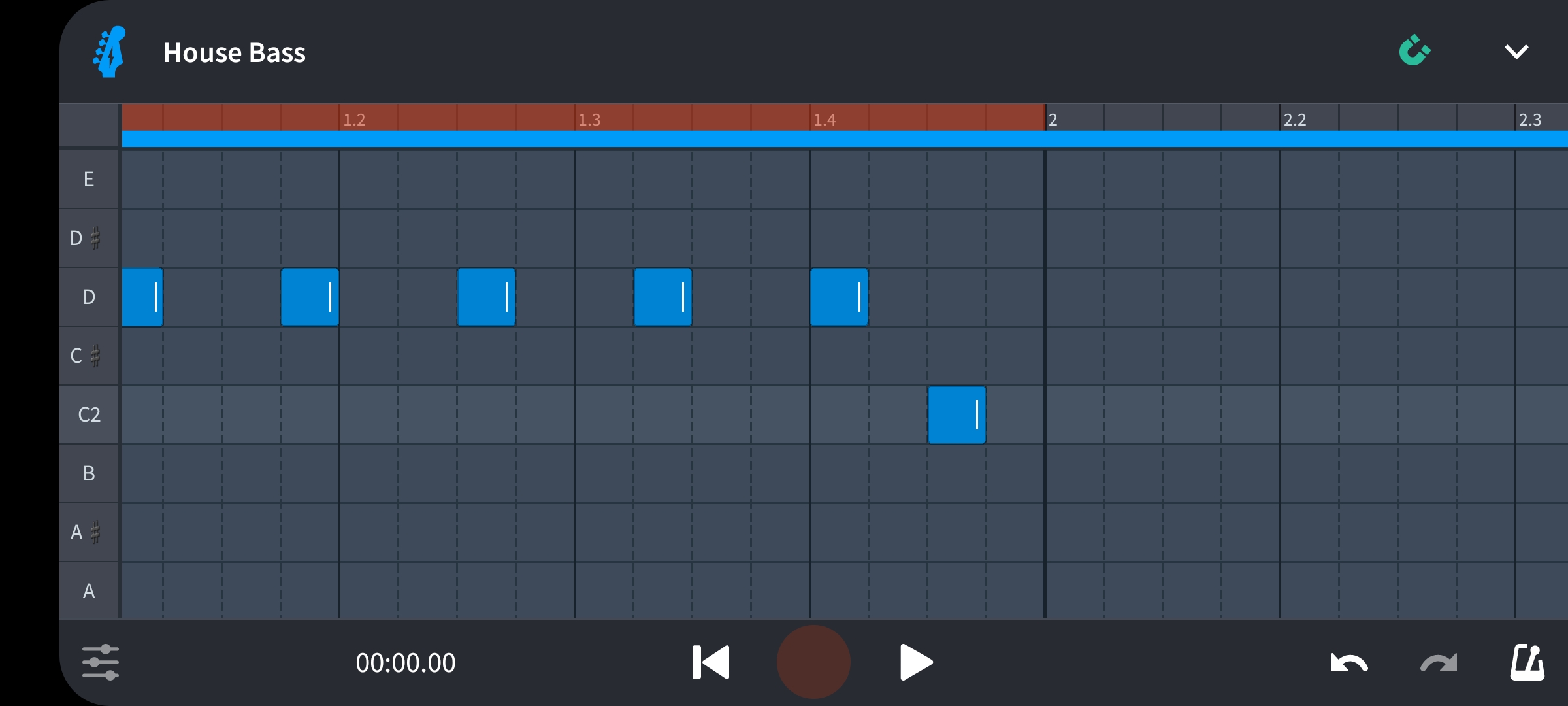Toggle the green magnet snap icon

pyautogui.click(x=1414, y=51)
